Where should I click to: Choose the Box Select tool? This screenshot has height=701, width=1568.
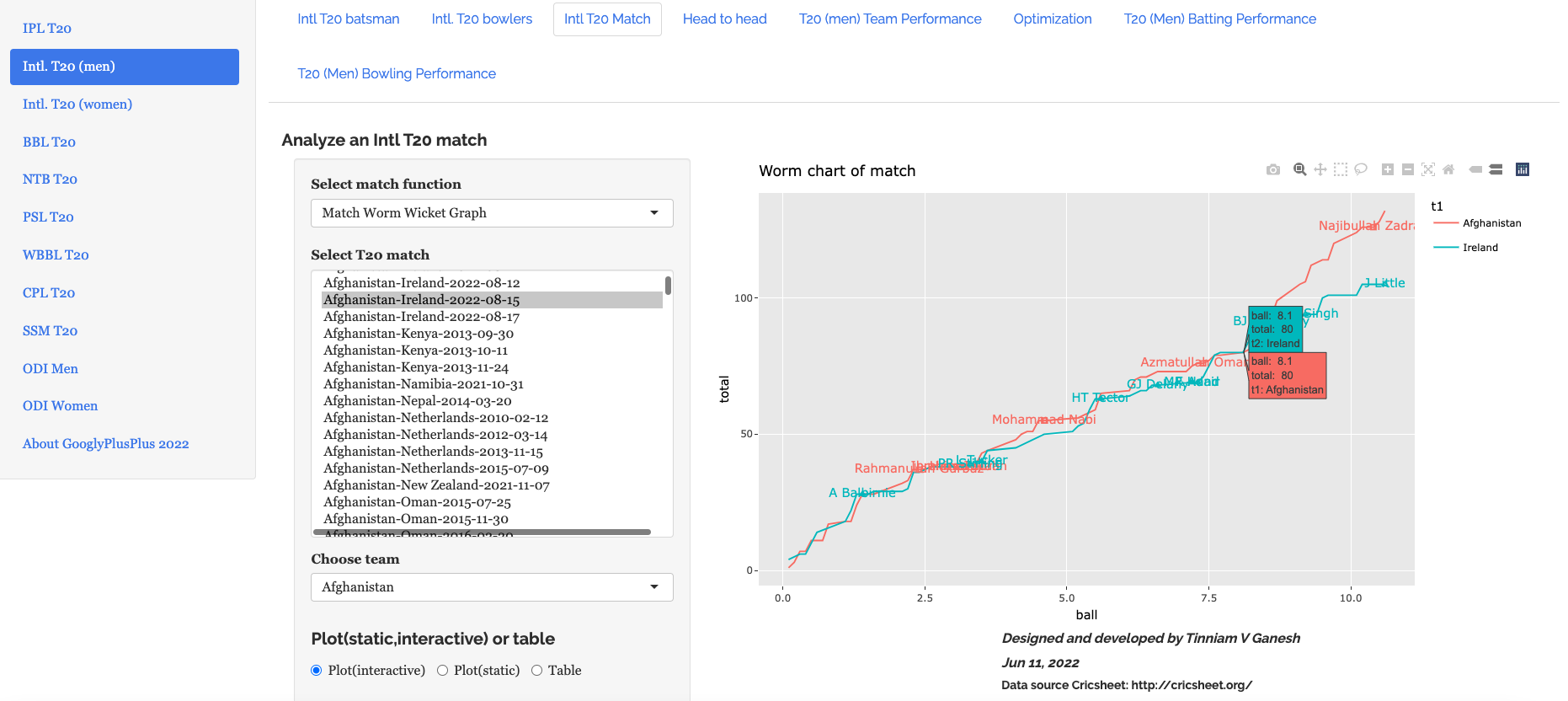(1341, 169)
